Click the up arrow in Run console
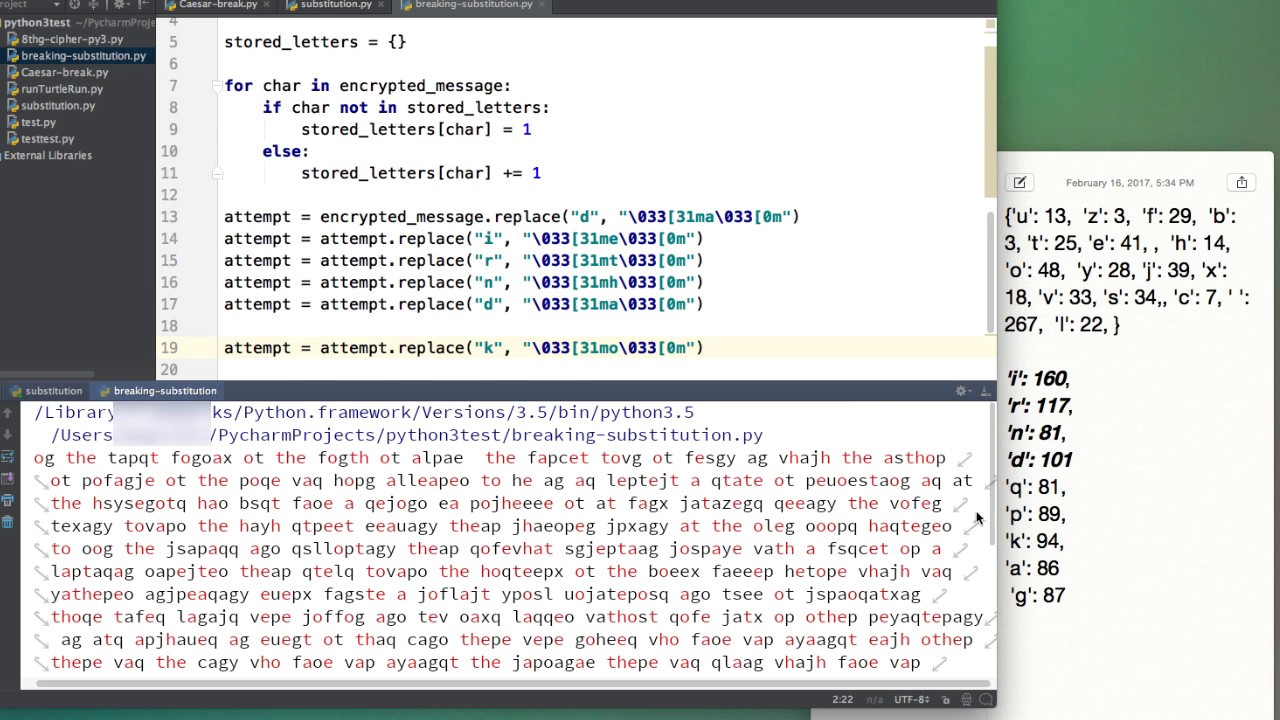1280x720 pixels. click(8, 413)
